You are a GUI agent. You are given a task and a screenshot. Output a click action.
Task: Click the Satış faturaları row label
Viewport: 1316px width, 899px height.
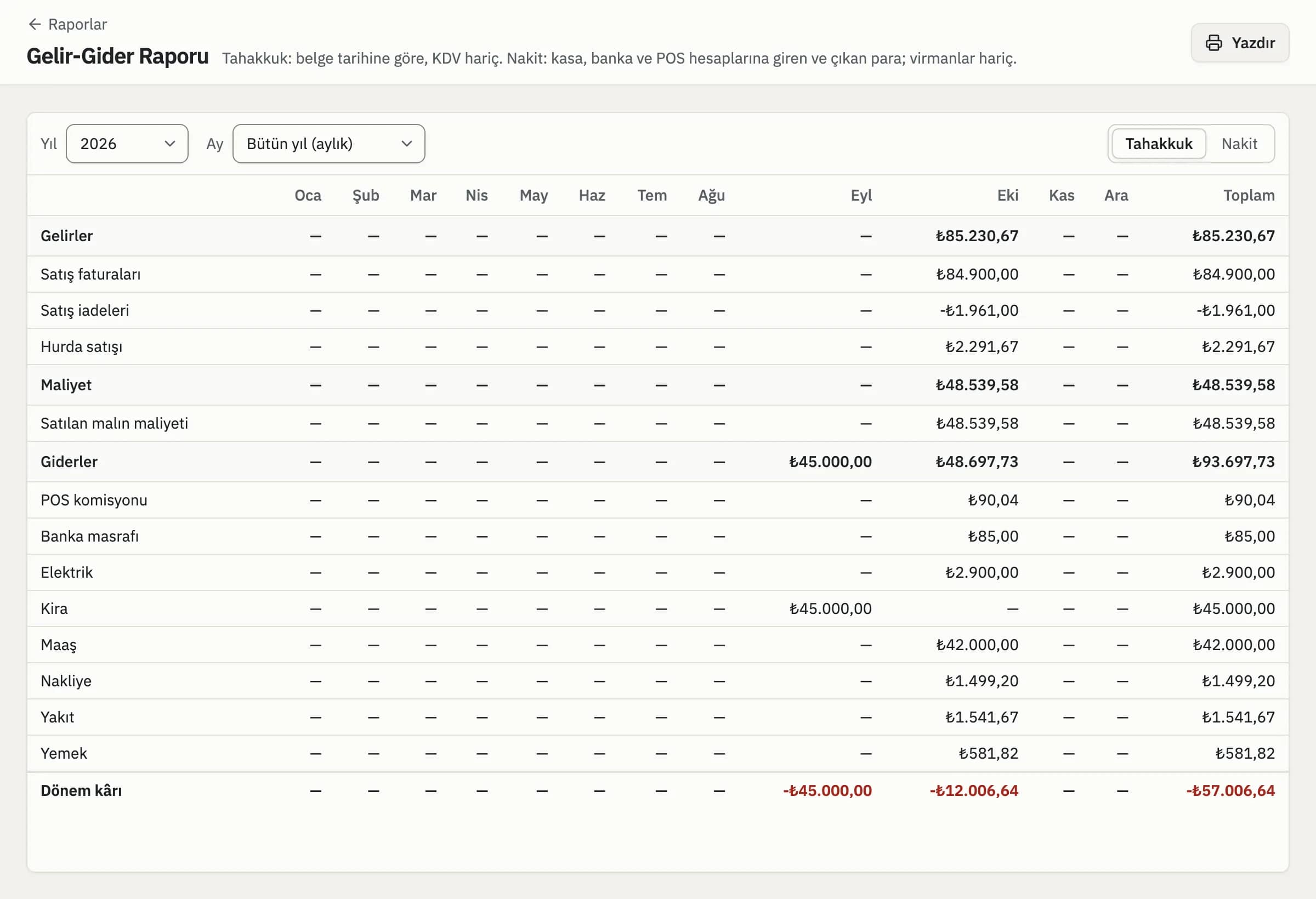click(90, 274)
